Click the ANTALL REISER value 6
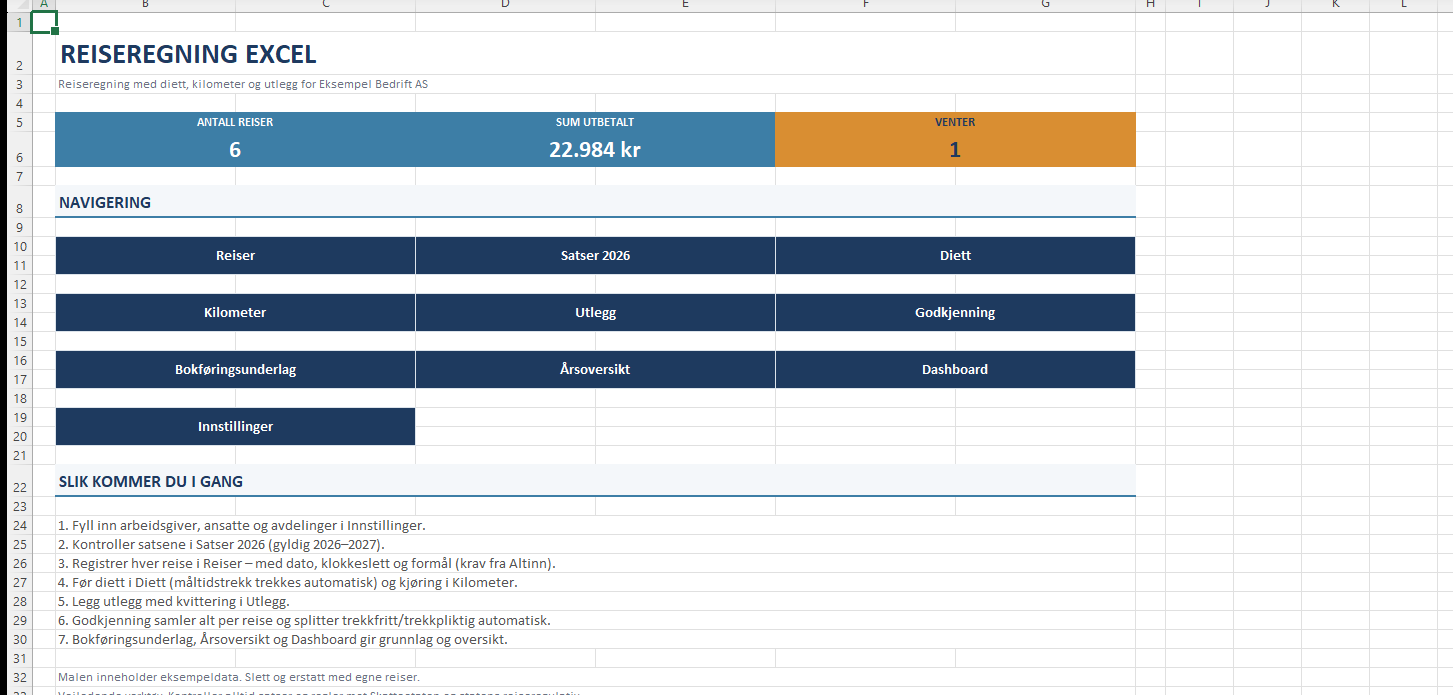1453x695 pixels. [235, 150]
